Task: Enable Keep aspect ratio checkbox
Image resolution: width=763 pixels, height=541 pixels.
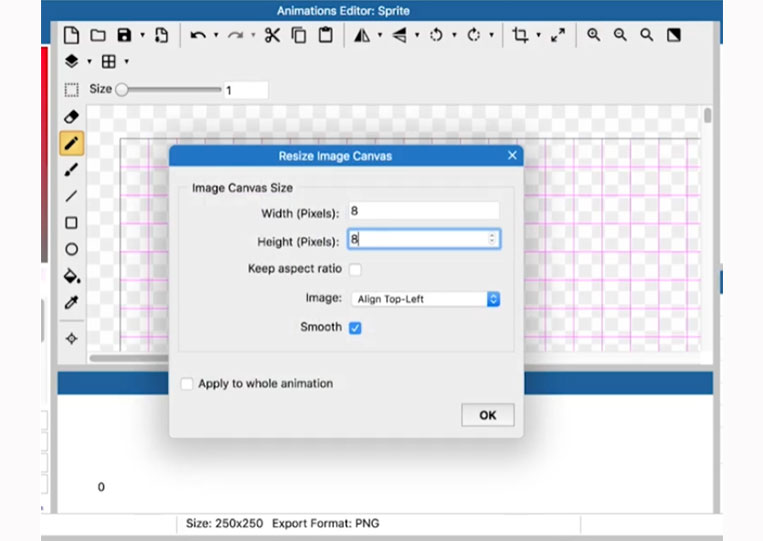Action: (x=355, y=269)
